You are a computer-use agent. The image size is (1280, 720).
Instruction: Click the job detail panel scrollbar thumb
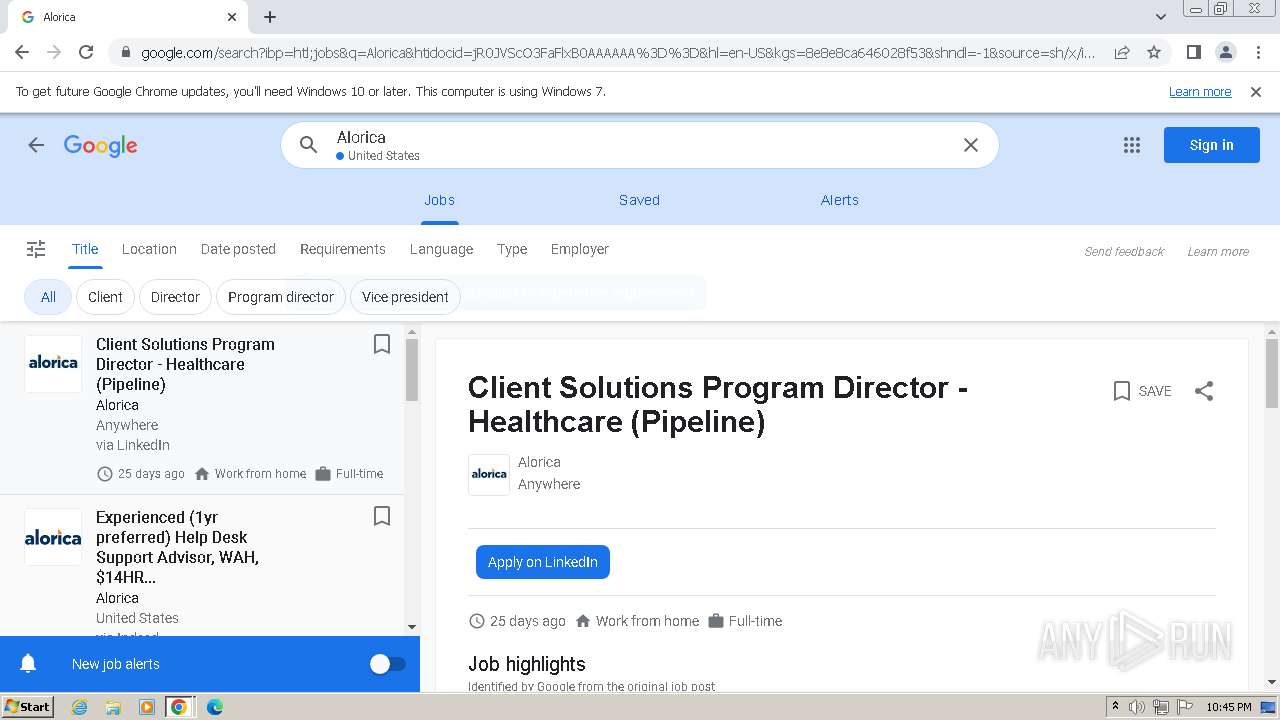click(x=1272, y=373)
